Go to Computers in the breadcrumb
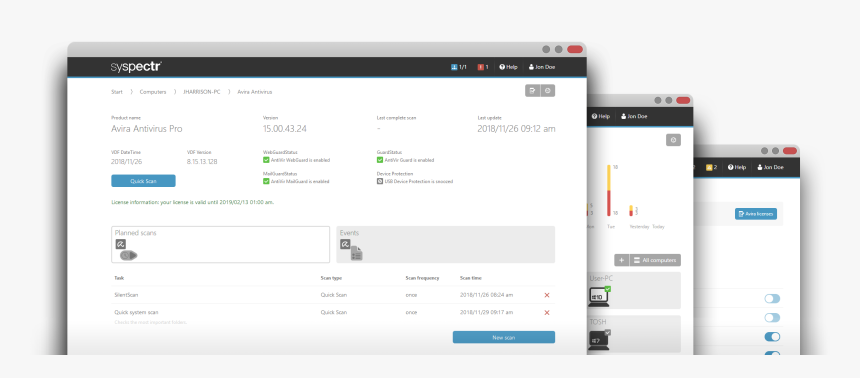This screenshot has height=378, width=860. pos(152,92)
